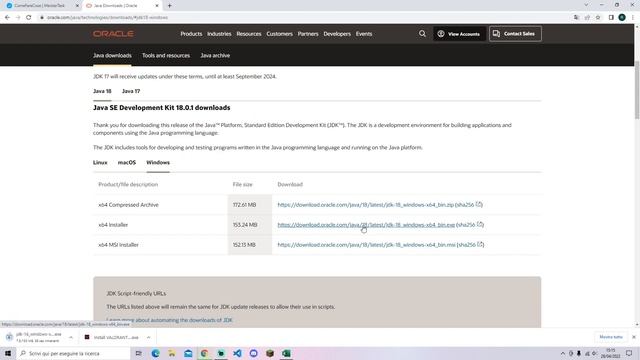This screenshot has height=360, width=640.
Task: Download the jdk-18 windows-x64 exe installer
Action: 366,225
